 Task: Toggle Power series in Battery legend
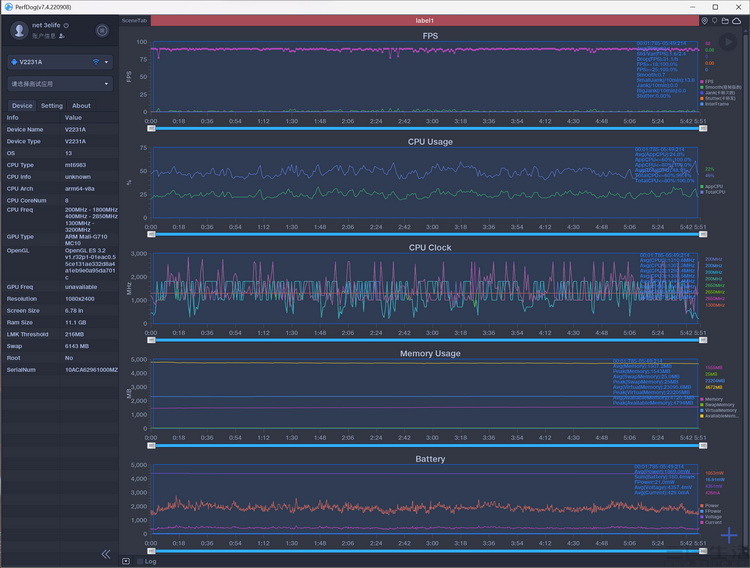pyautogui.click(x=710, y=505)
